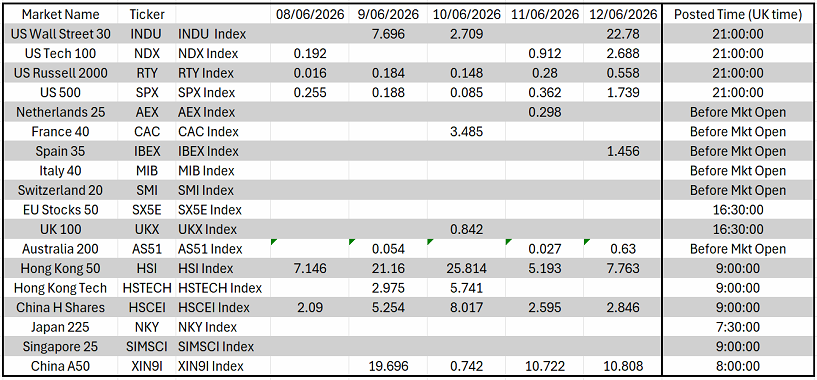817x380 pixels.
Task: Select the 'Switzerland 20' cell
Action: [60, 191]
